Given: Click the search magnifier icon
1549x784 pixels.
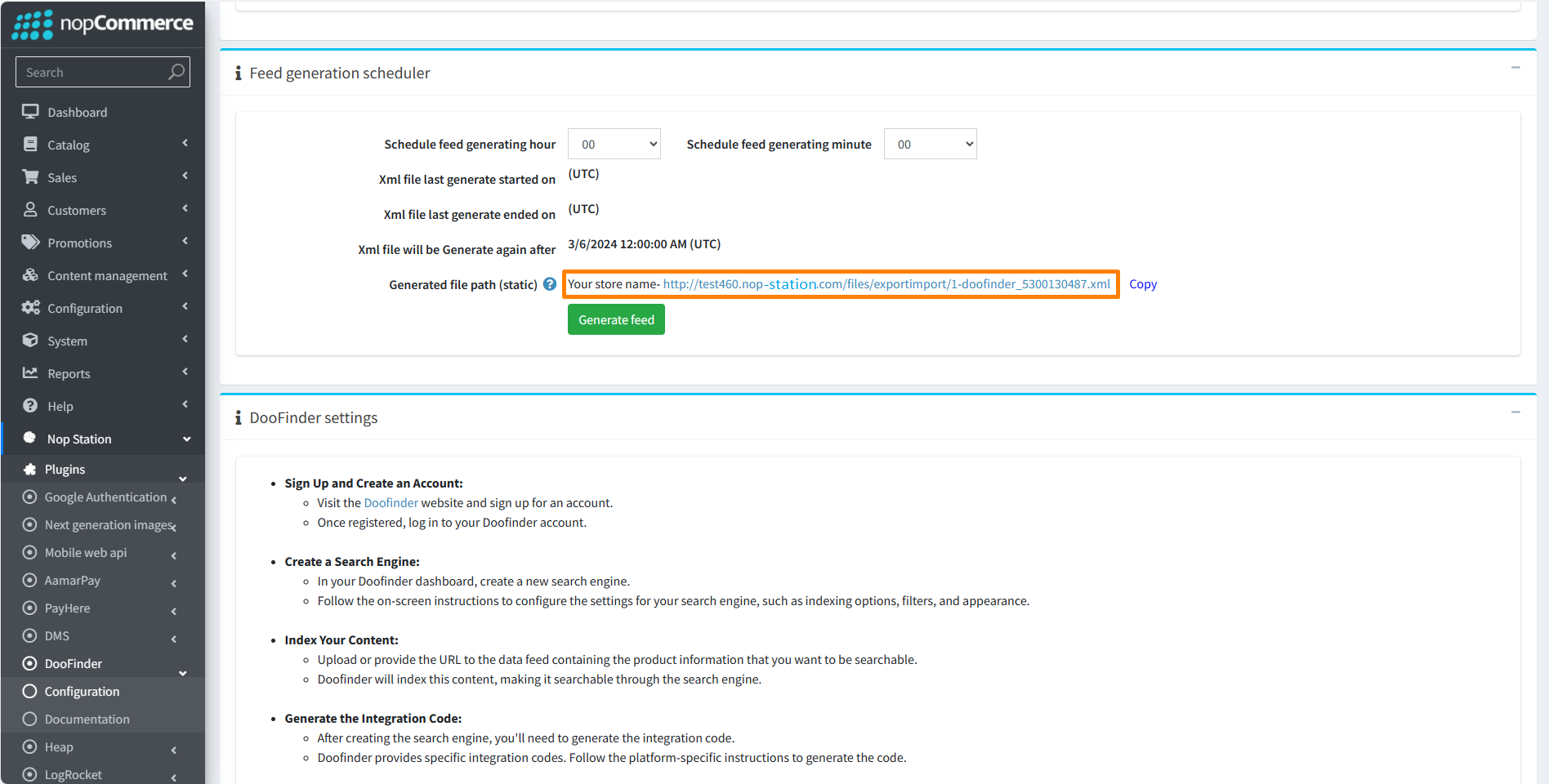Looking at the screenshot, I should [176, 72].
